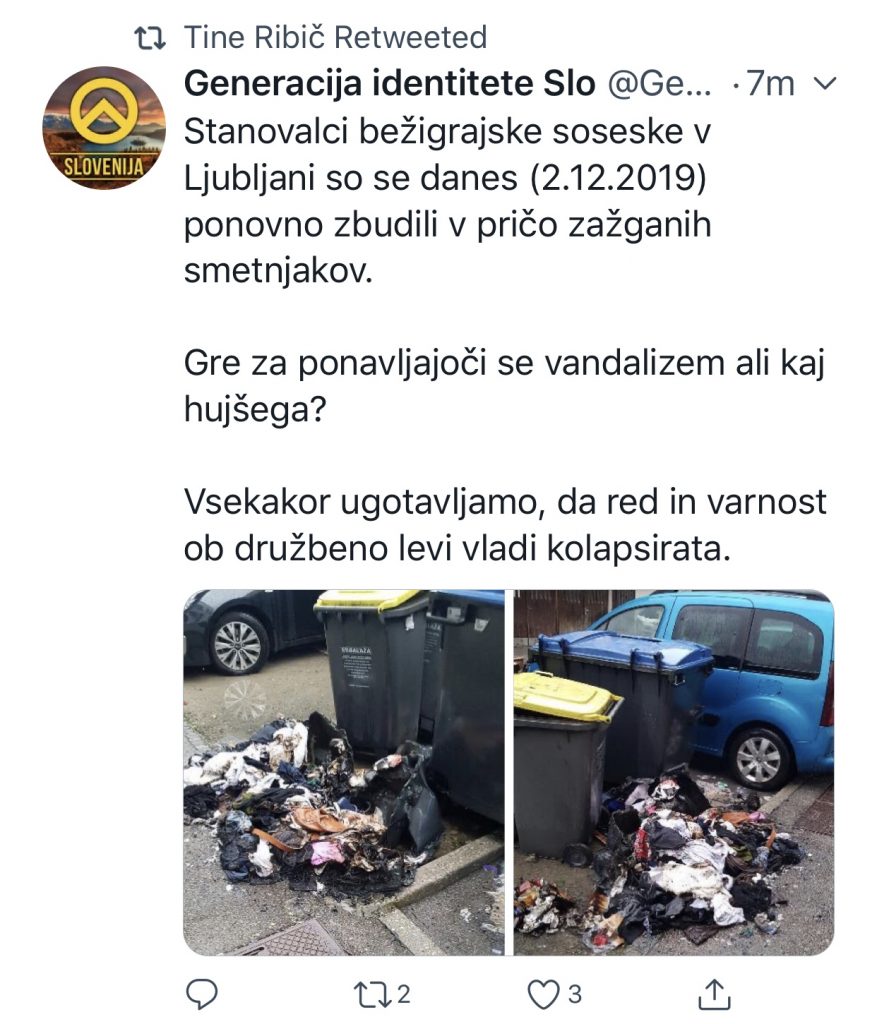This screenshot has height=1024, width=877.
Task: Open the @Ge... handle link
Action: click(660, 84)
